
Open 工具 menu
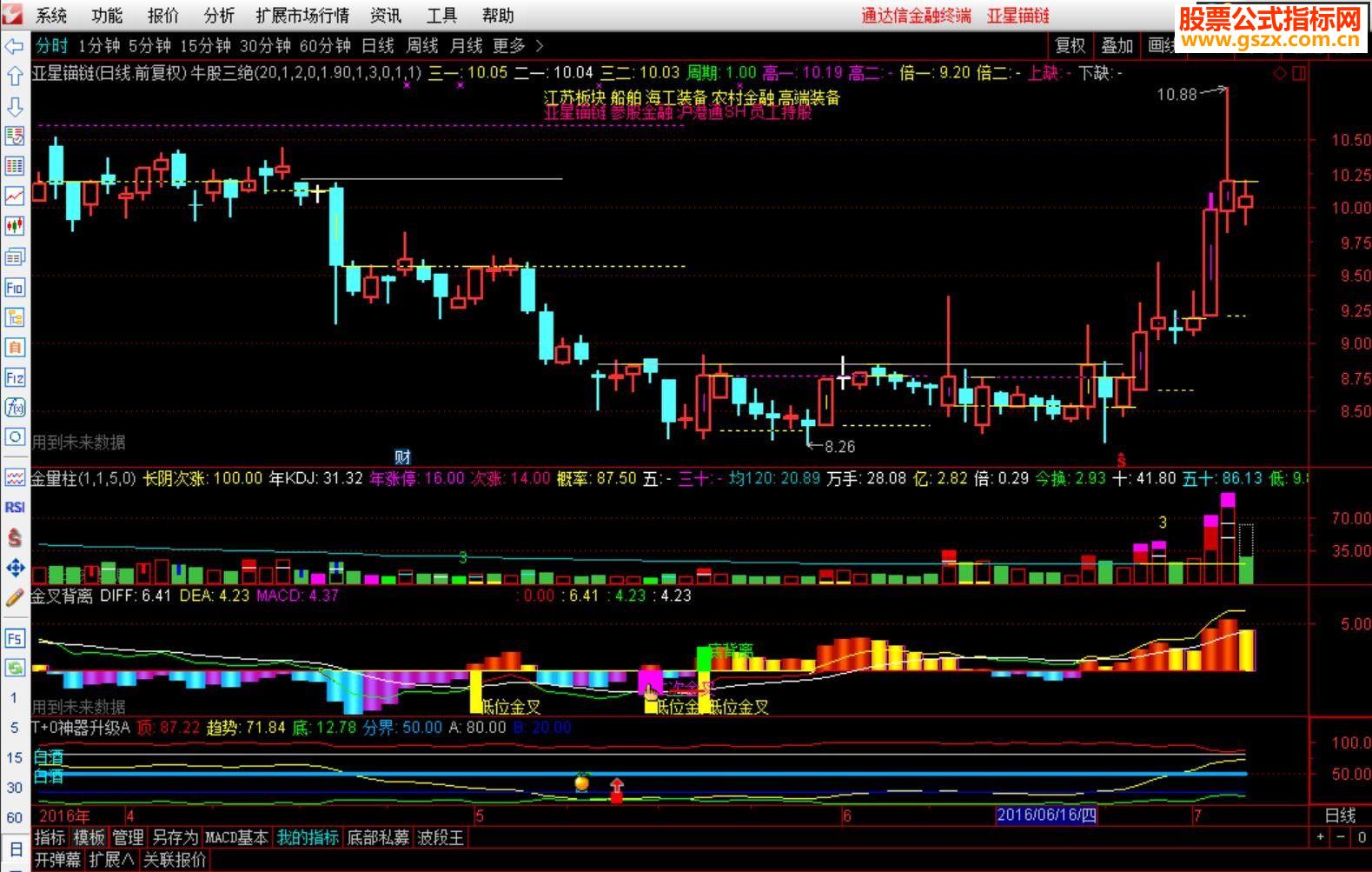pos(441,16)
